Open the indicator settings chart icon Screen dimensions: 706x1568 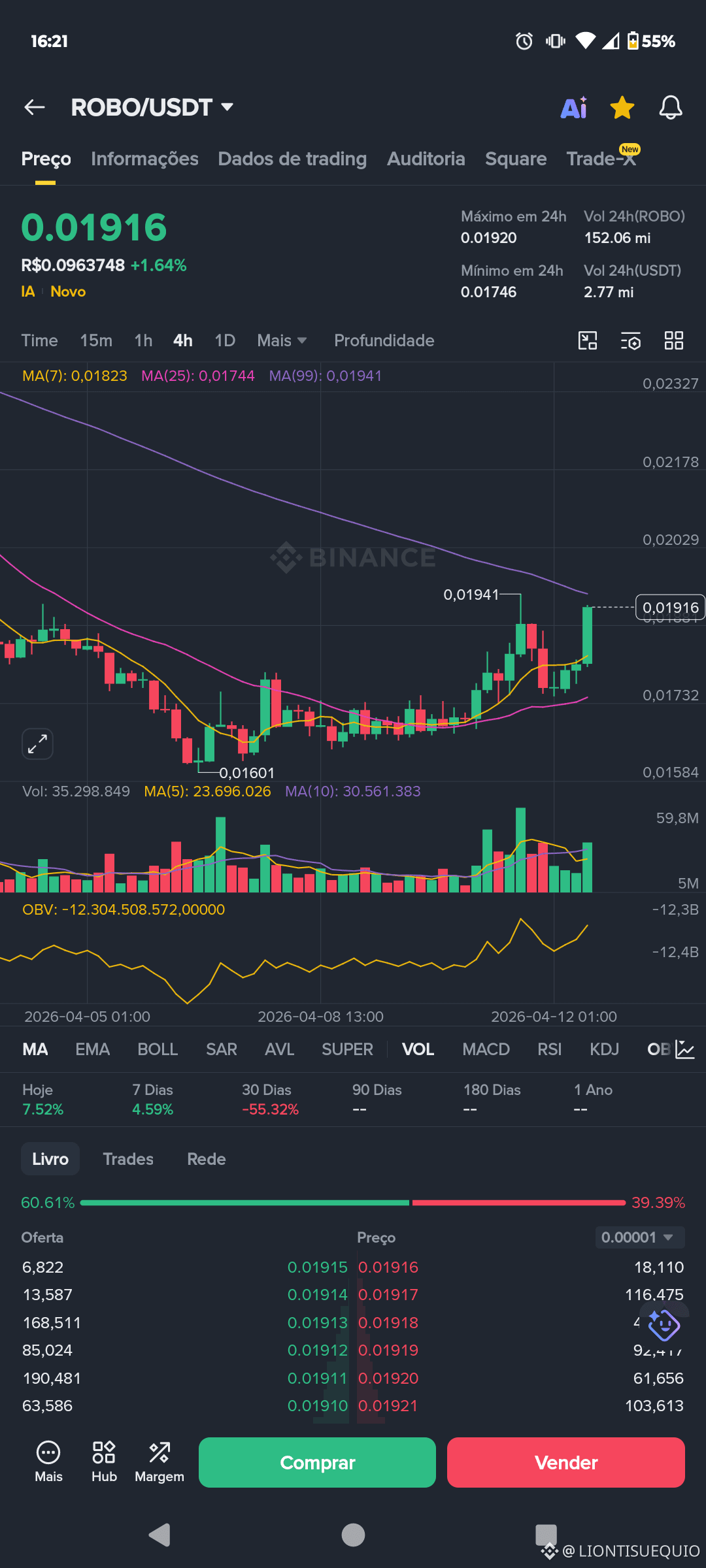pos(685,1049)
